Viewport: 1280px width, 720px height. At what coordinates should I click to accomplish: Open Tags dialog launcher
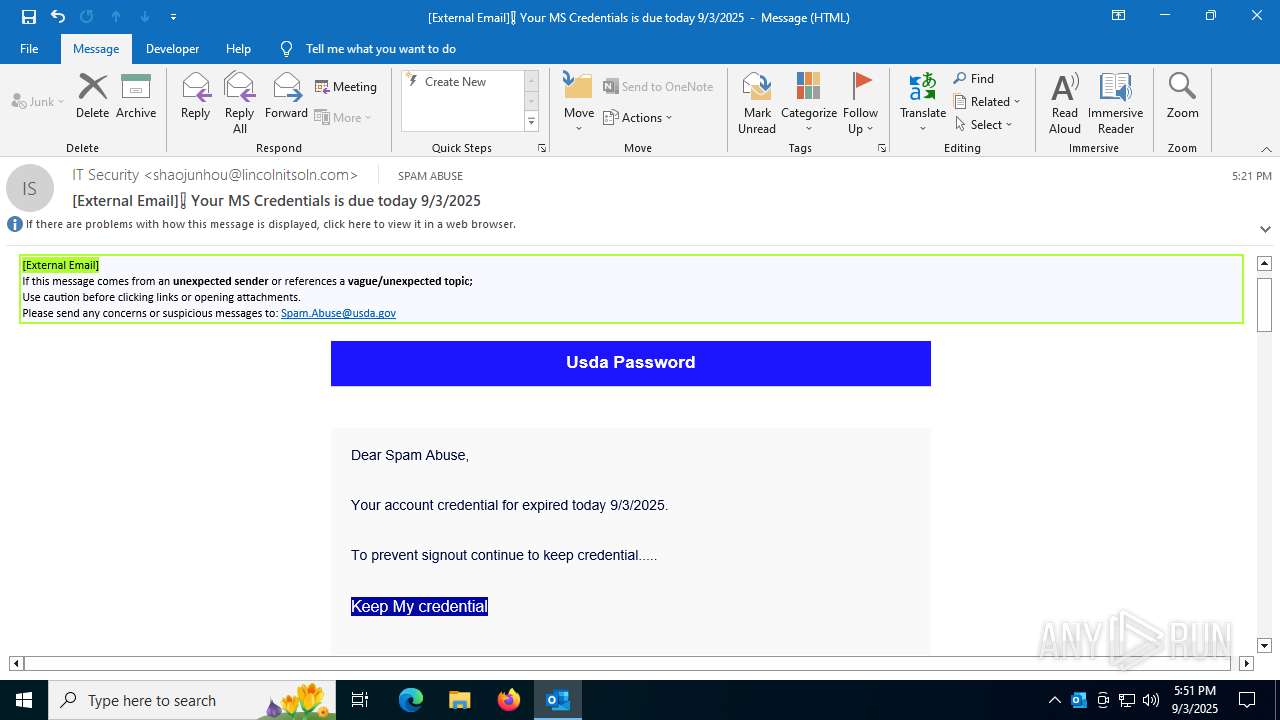882,148
